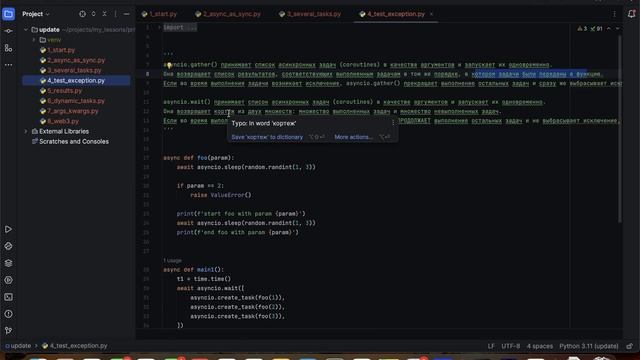640x360 pixels.
Task: Click the editor vertical scrollbar
Action: click(620, 129)
